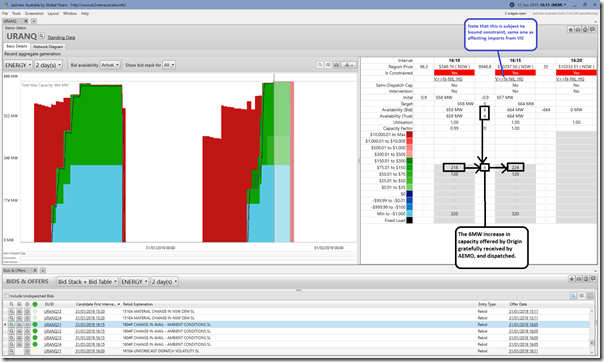The height and width of the screenshot is (362, 604).
Task: Sort by the Candidate First Interval column header
Action: (x=97, y=304)
